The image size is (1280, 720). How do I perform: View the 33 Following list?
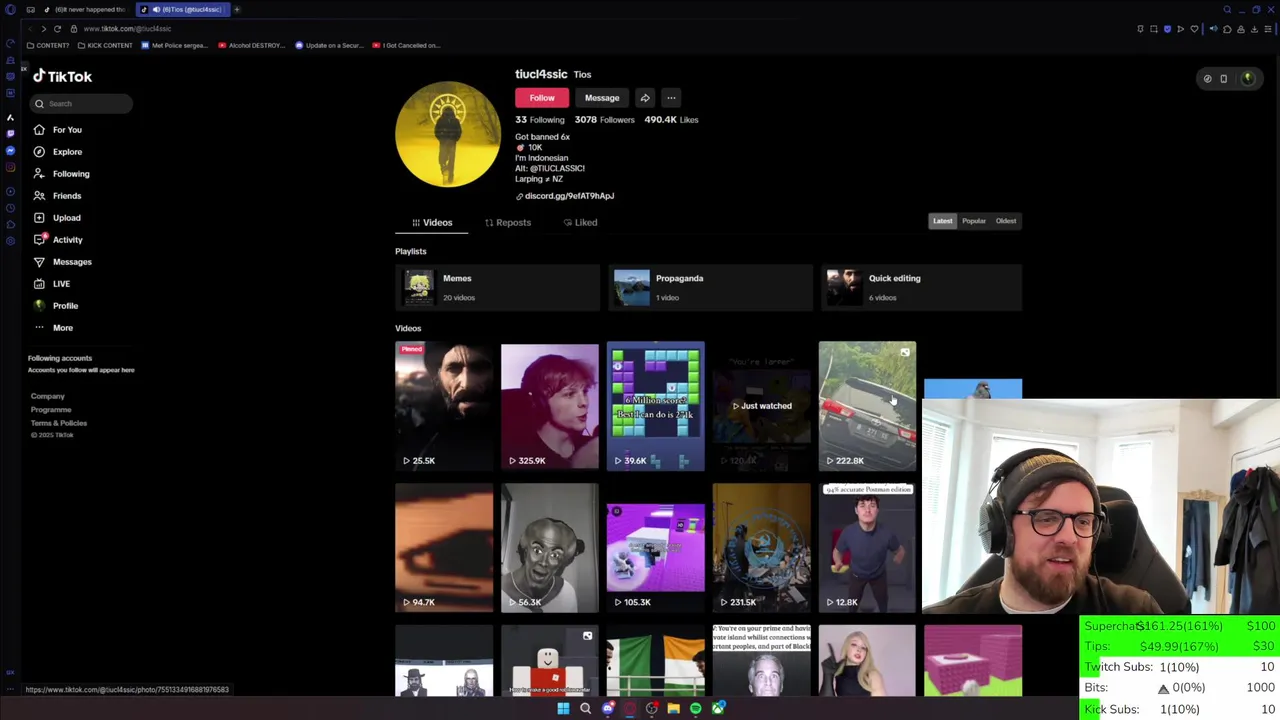[540, 120]
